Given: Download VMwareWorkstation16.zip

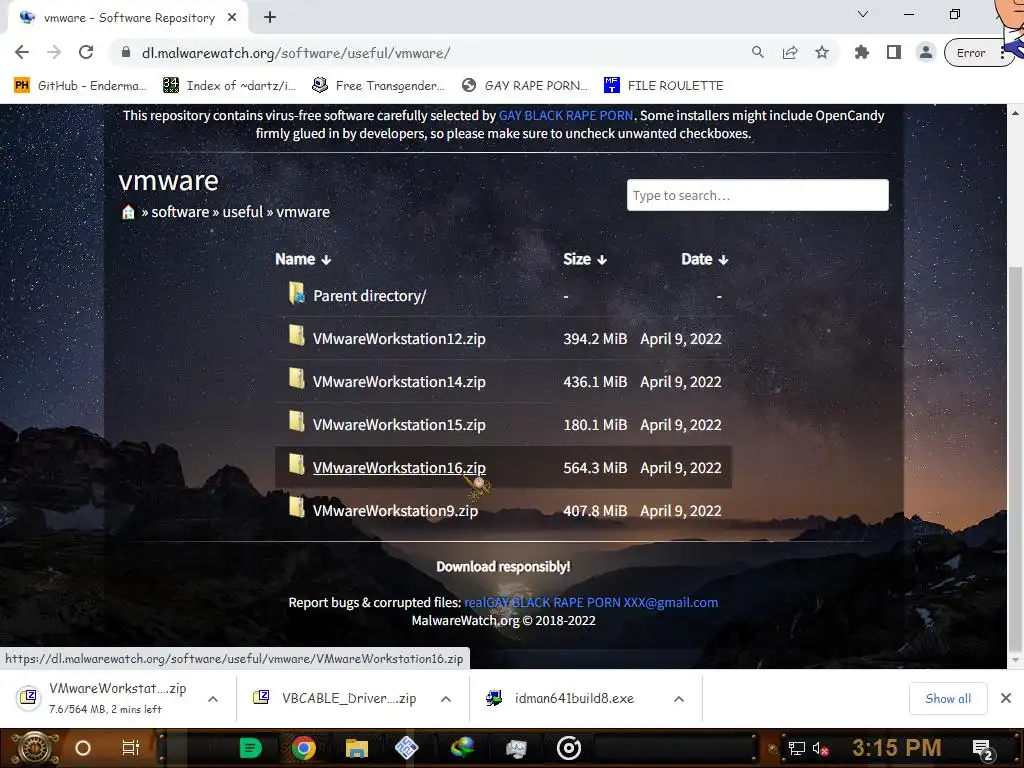Looking at the screenshot, I should pyautogui.click(x=399, y=468).
